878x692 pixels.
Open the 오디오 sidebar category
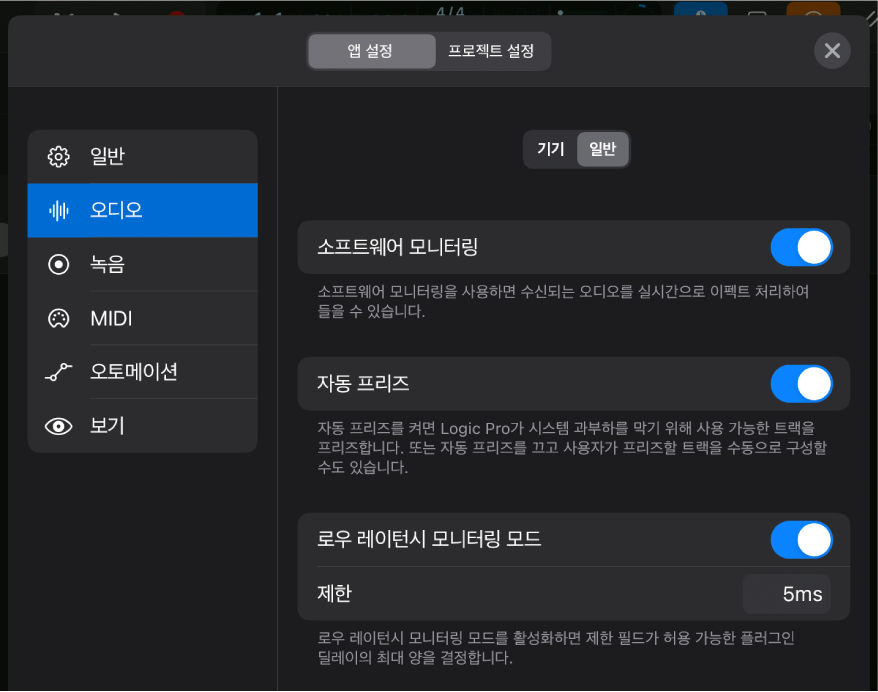click(x=143, y=211)
